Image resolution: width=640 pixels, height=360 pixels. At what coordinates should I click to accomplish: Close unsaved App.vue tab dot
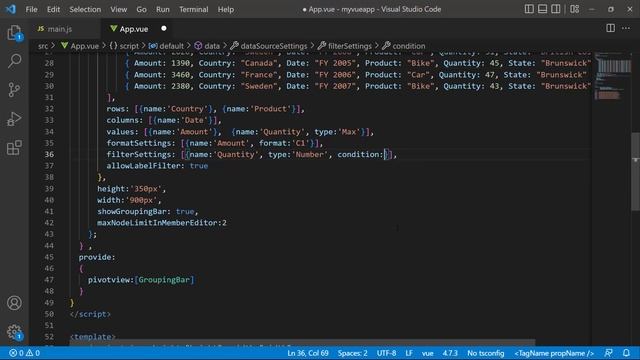[x=164, y=29]
